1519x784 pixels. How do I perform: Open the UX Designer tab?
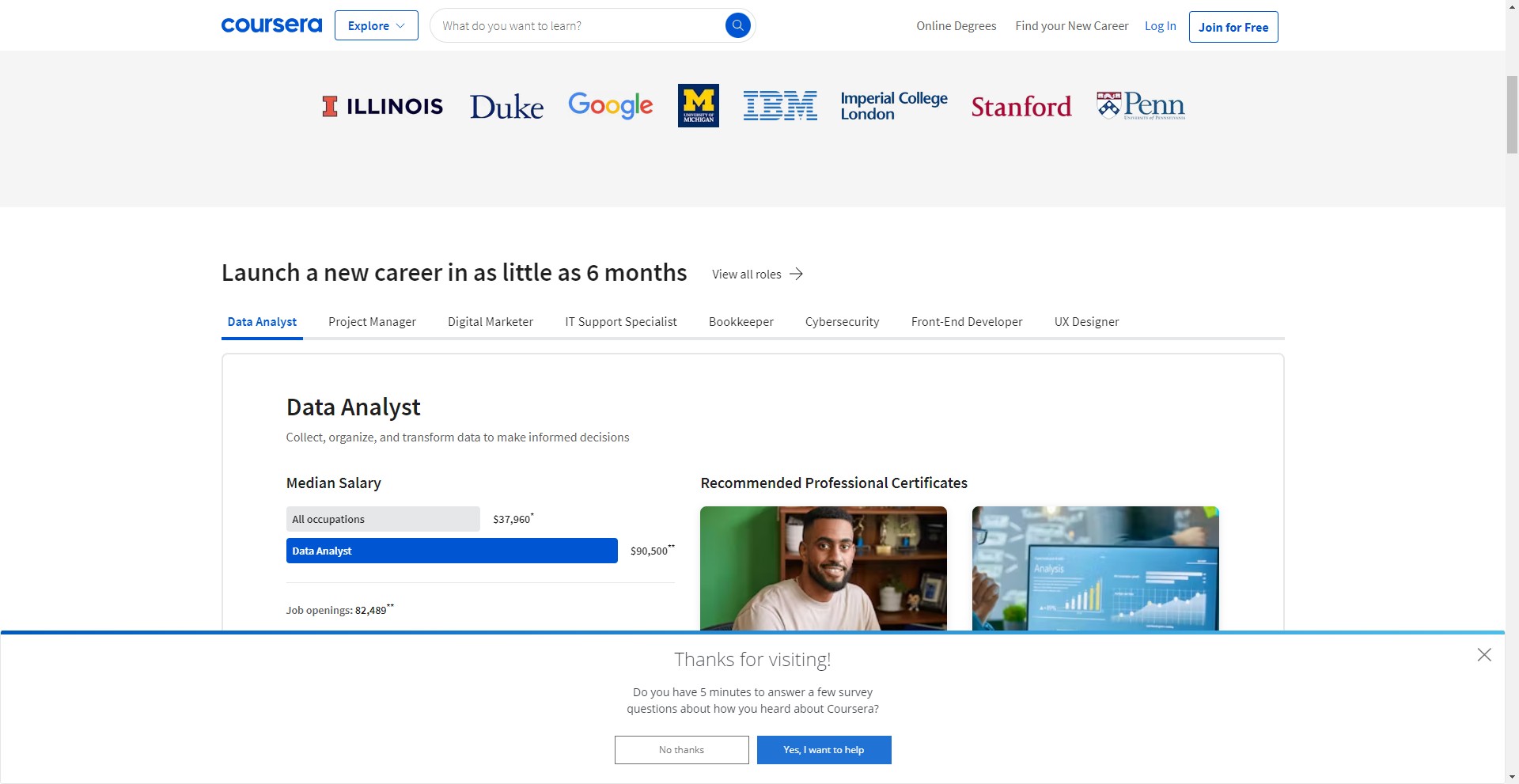pos(1086,322)
